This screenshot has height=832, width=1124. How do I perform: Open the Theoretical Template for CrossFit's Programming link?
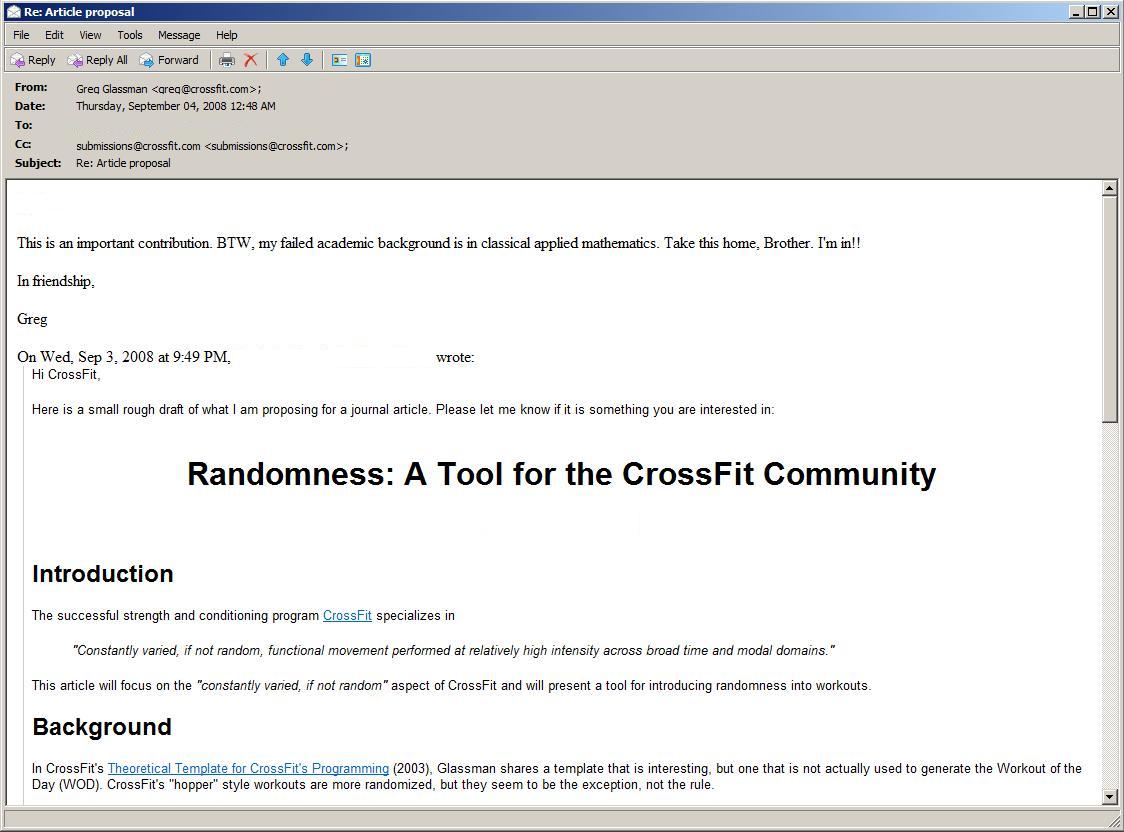(x=248, y=768)
